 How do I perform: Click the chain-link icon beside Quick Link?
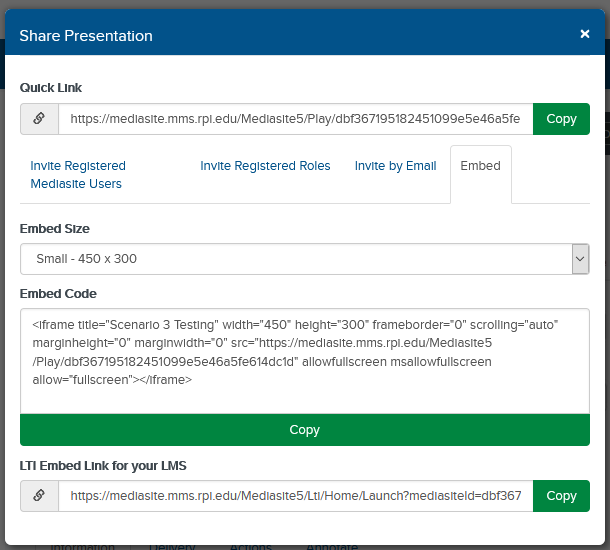pyautogui.click(x=39, y=119)
